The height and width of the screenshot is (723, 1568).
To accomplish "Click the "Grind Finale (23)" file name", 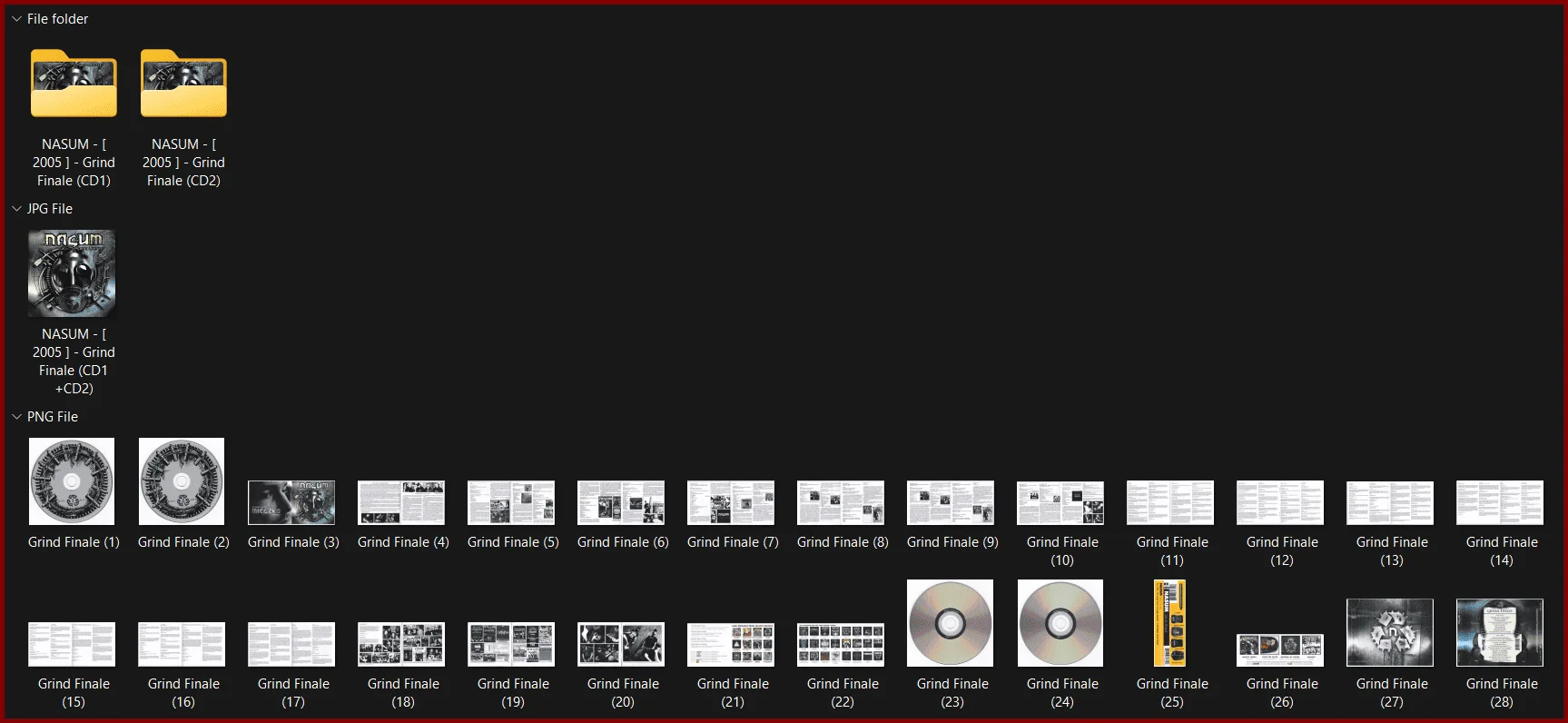I will pos(952,693).
